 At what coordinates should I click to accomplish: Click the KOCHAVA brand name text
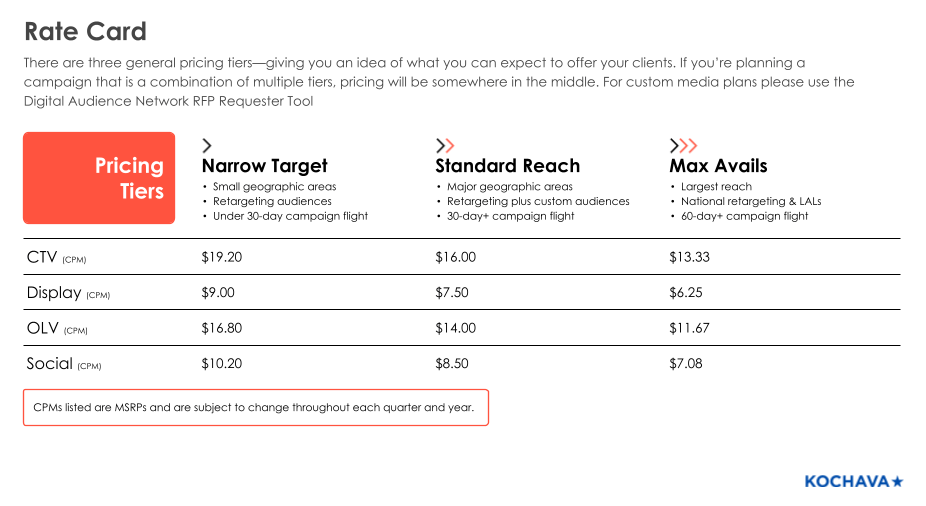[x=847, y=482]
